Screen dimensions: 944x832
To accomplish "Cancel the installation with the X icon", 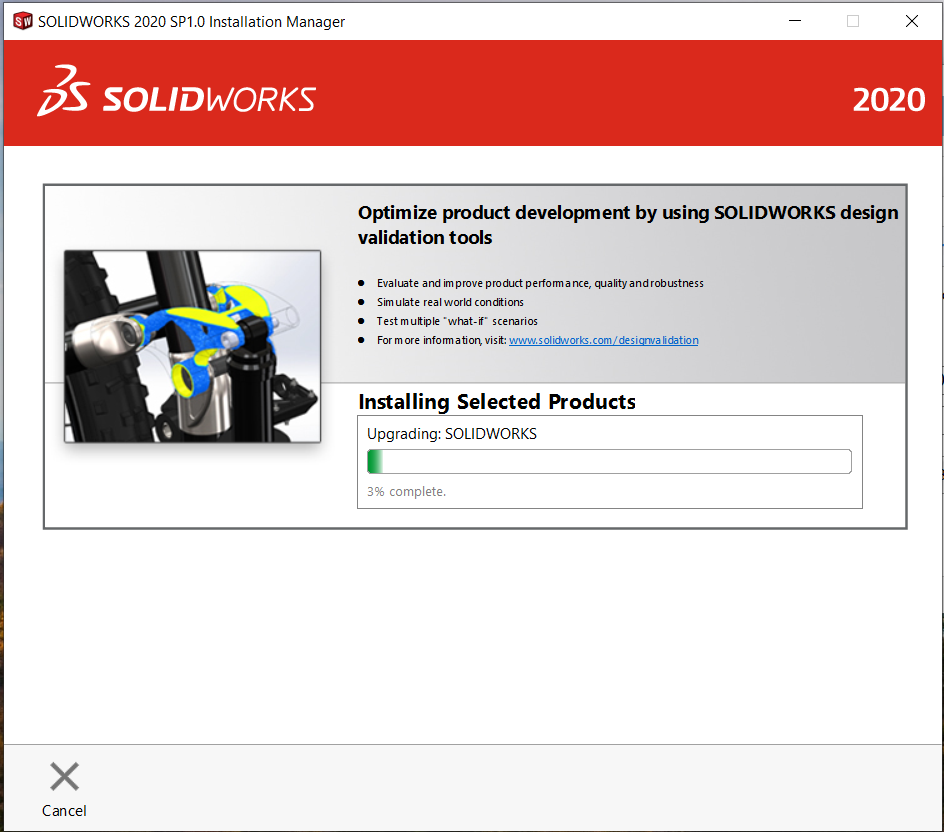I will (64, 776).
